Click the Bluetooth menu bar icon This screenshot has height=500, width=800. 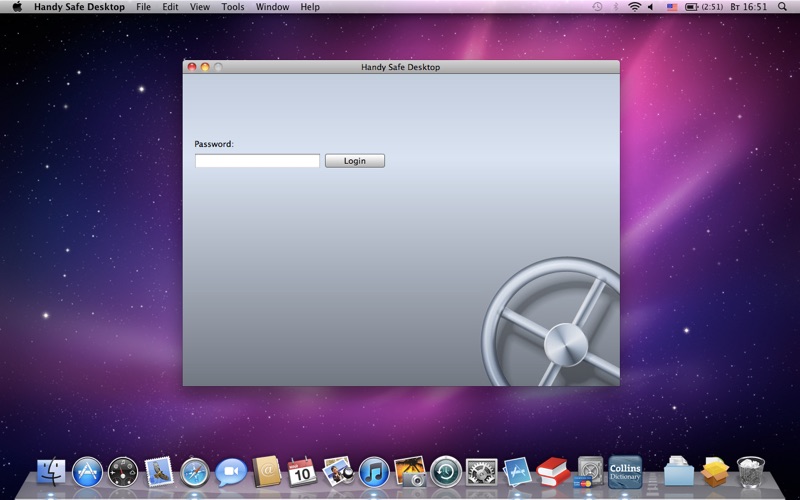coord(615,7)
